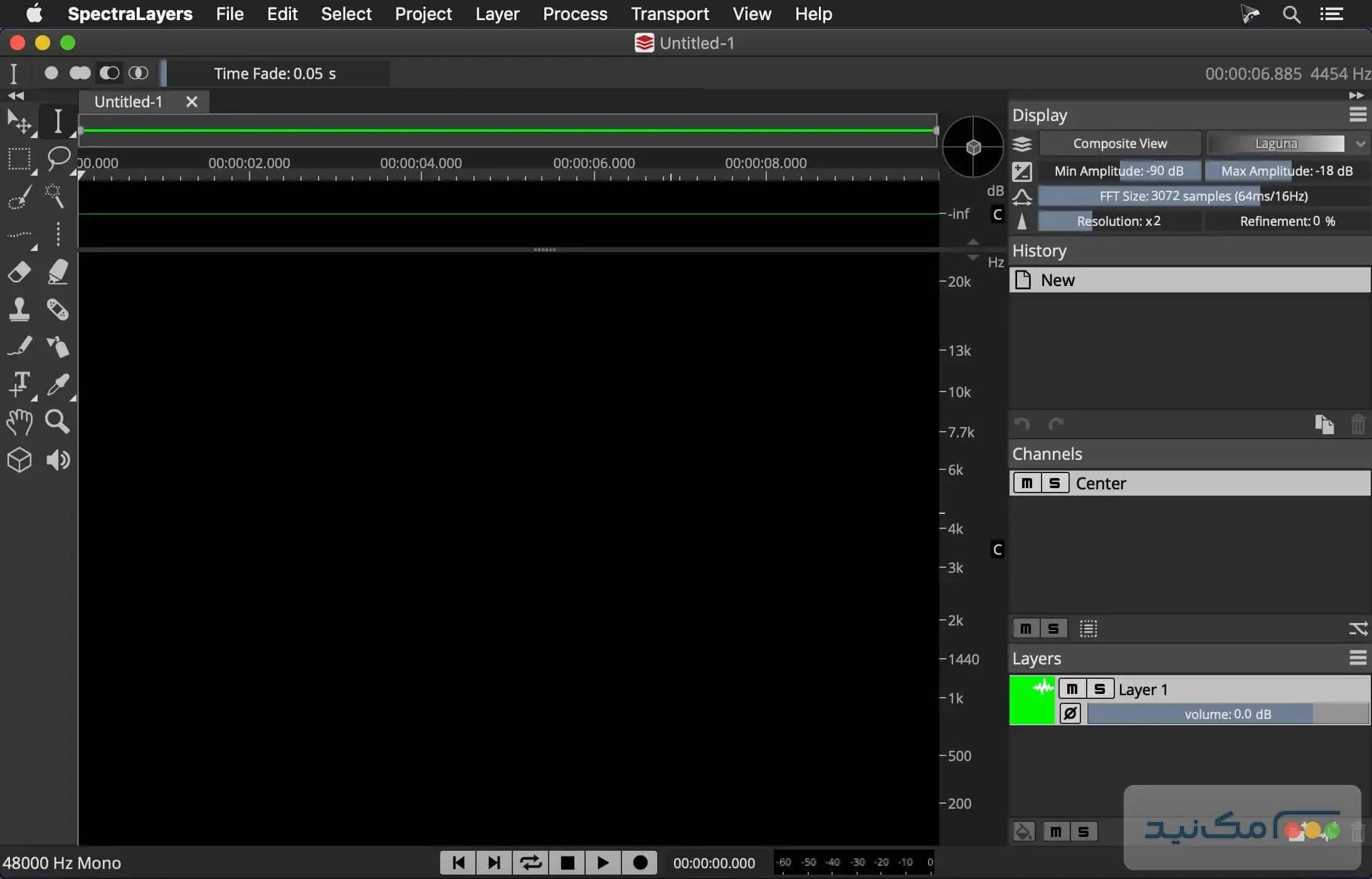The width and height of the screenshot is (1372, 879).
Task: Choose the clone stamp tool
Action: pyautogui.click(x=19, y=309)
